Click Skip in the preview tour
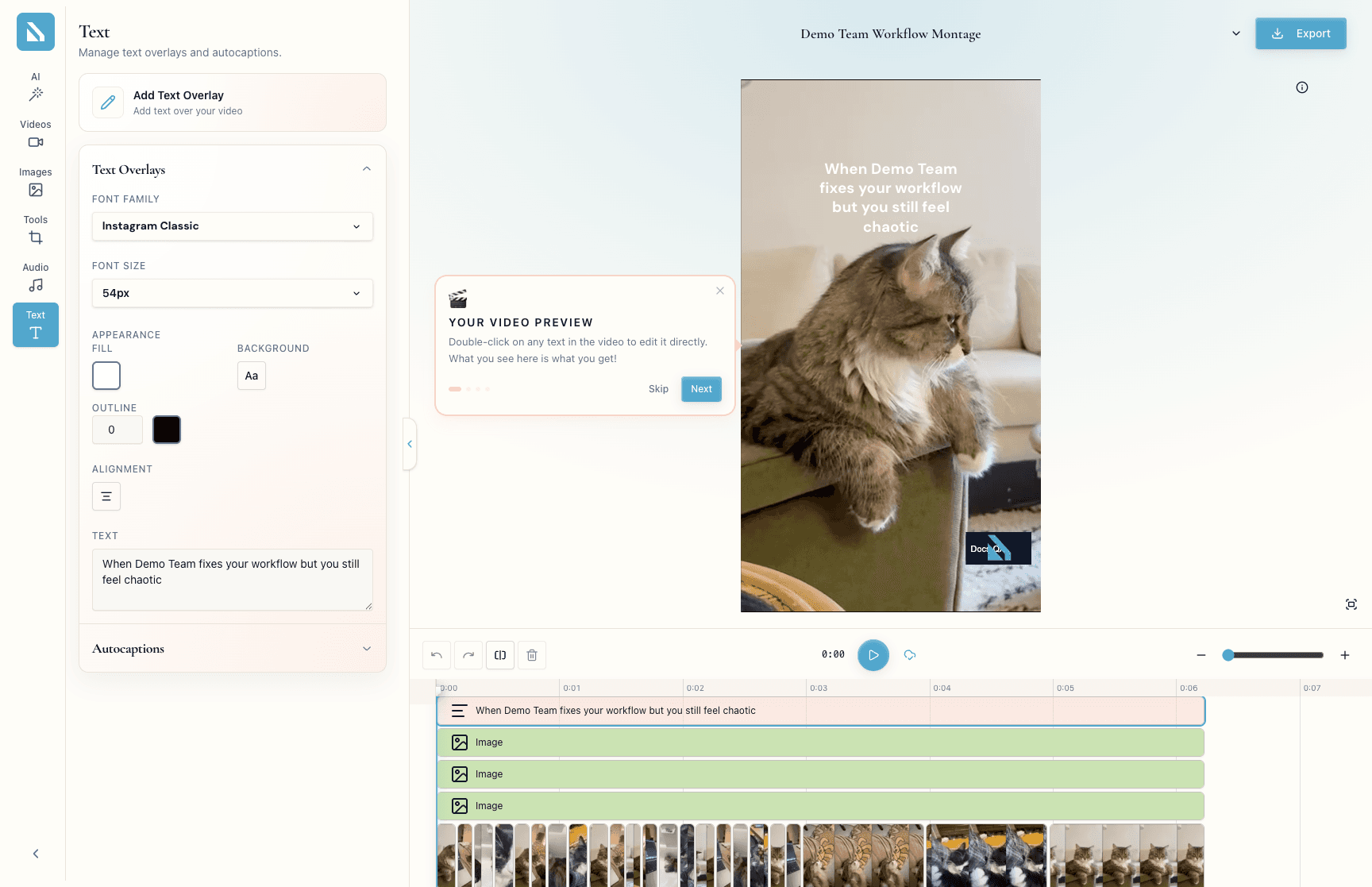The height and width of the screenshot is (887, 1372). coord(658,389)
